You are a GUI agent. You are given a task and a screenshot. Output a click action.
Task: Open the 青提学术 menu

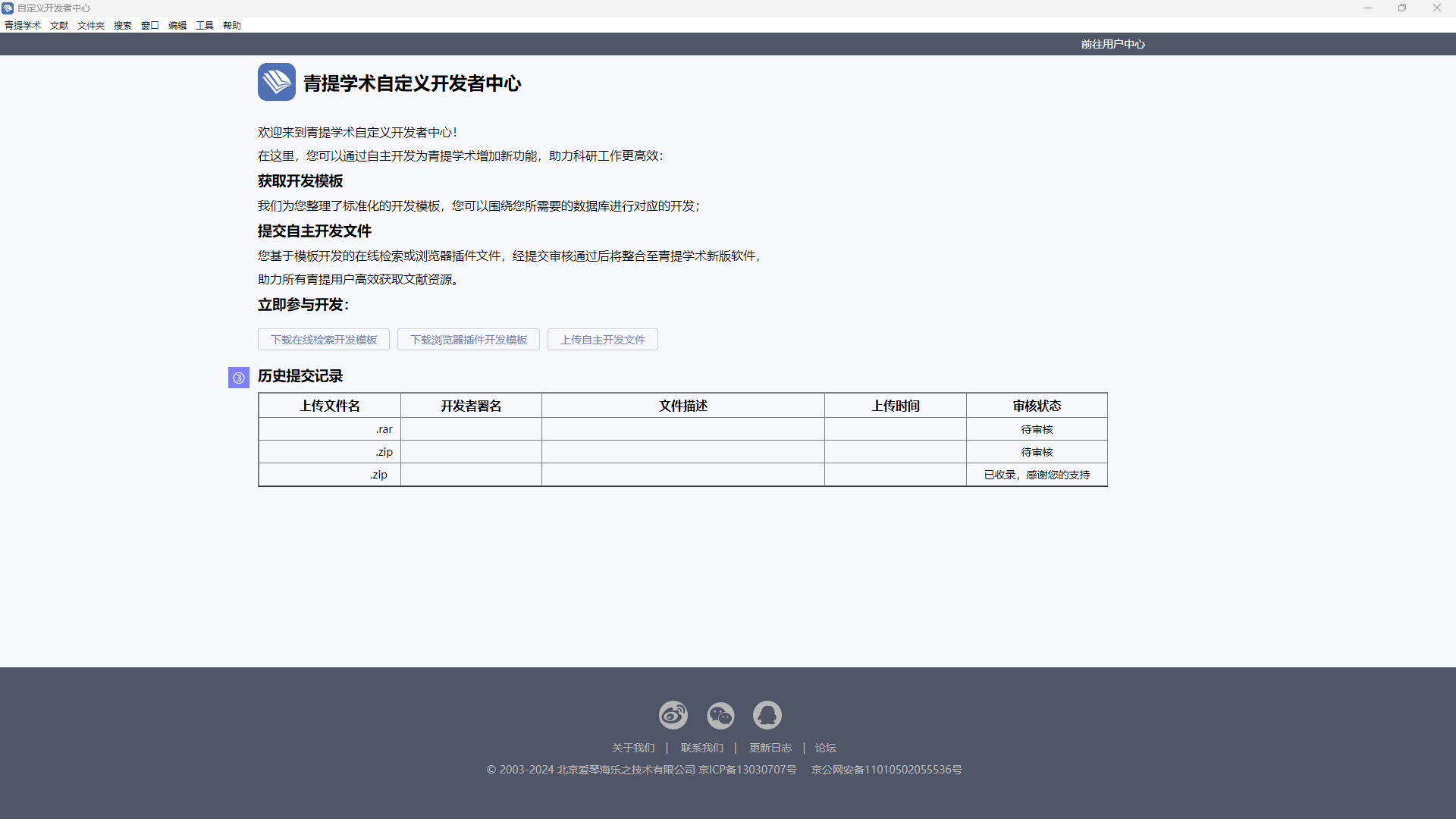point(23,25)
